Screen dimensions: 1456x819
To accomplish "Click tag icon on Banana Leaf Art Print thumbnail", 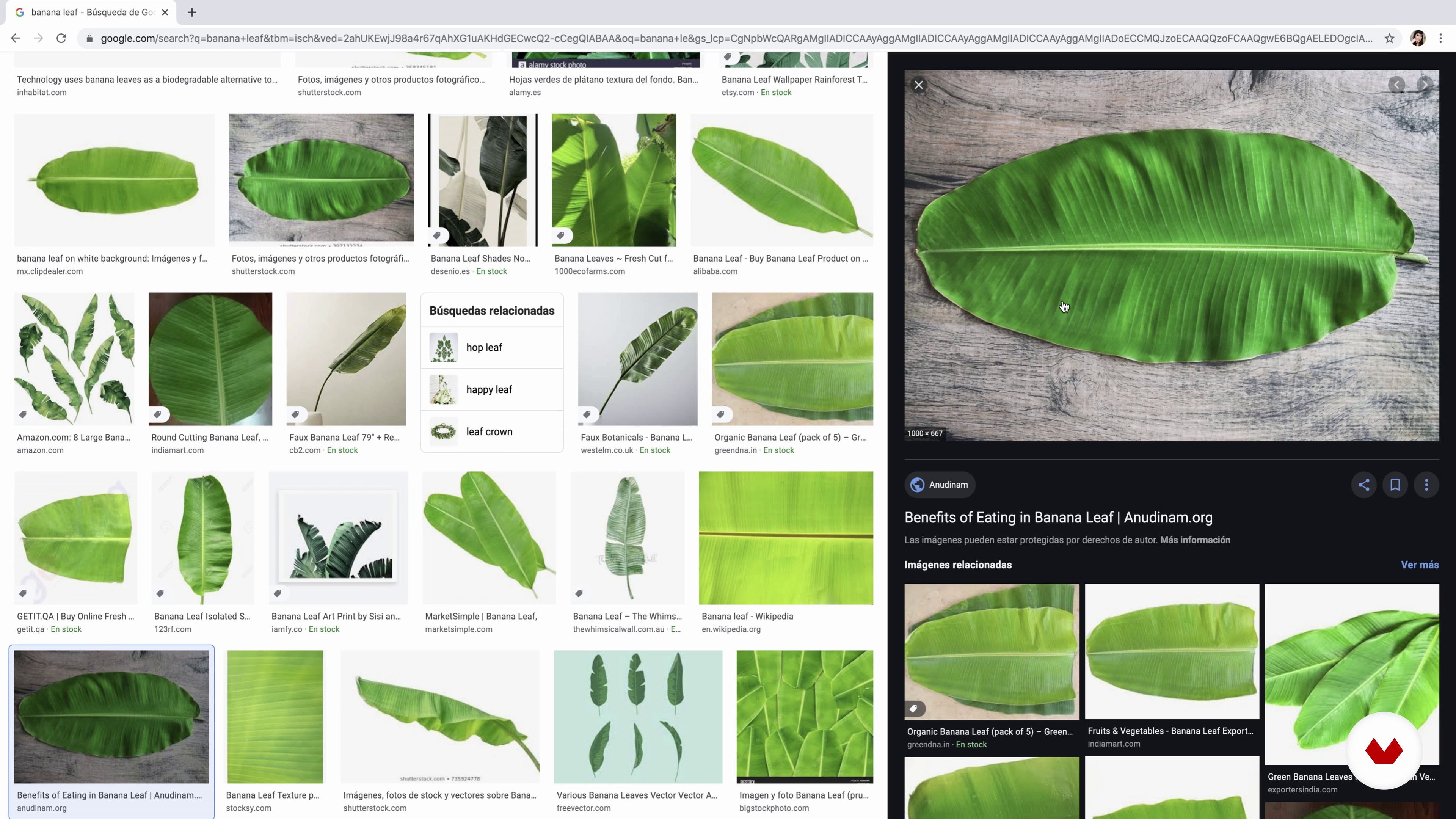I will point(278,593).
